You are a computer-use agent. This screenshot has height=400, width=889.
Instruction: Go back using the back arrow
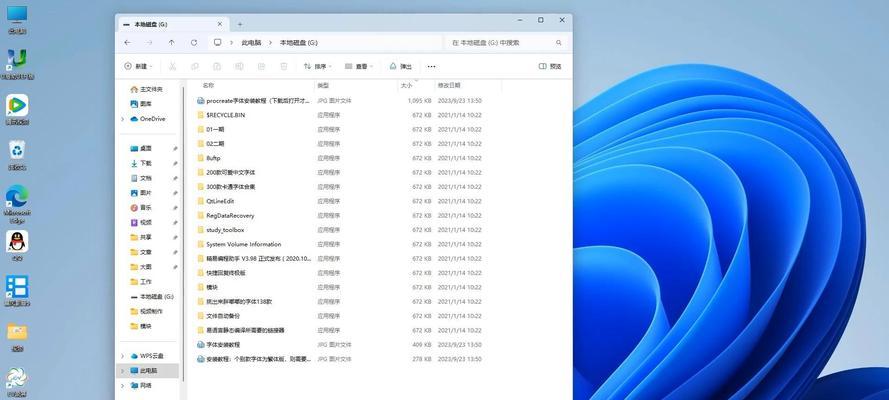[127, 42]
